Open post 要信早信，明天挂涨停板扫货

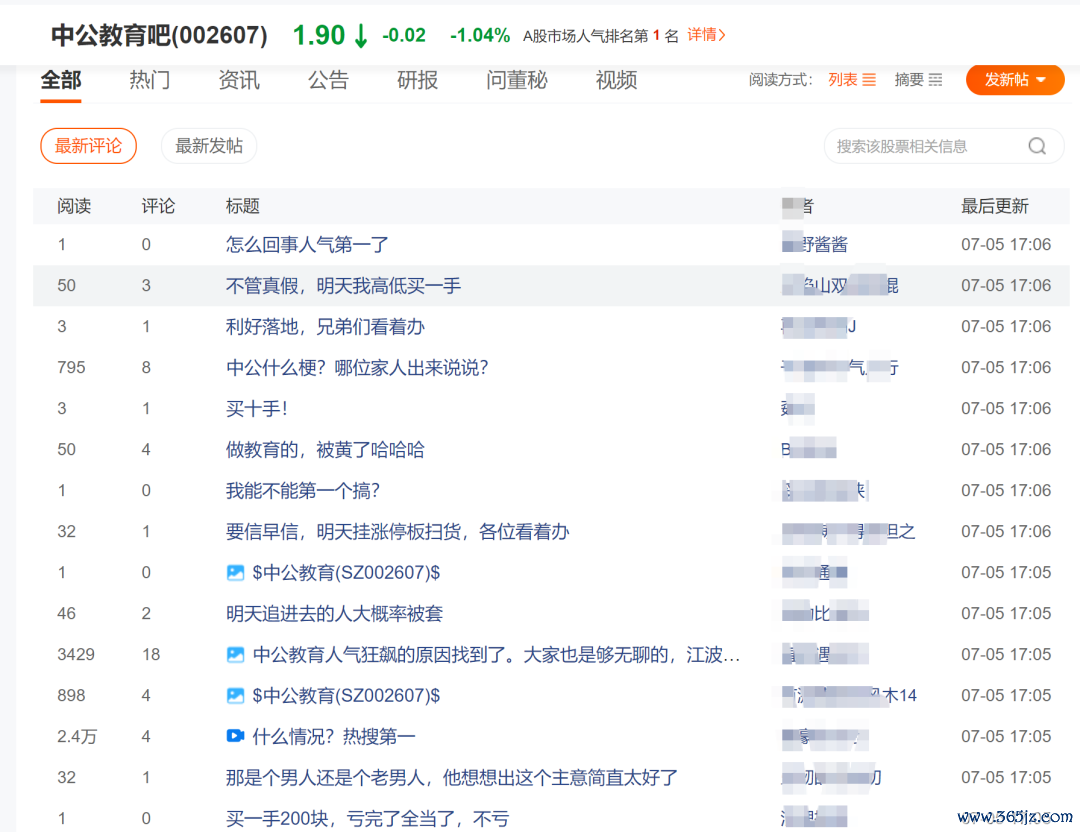[x=397, y=532]
